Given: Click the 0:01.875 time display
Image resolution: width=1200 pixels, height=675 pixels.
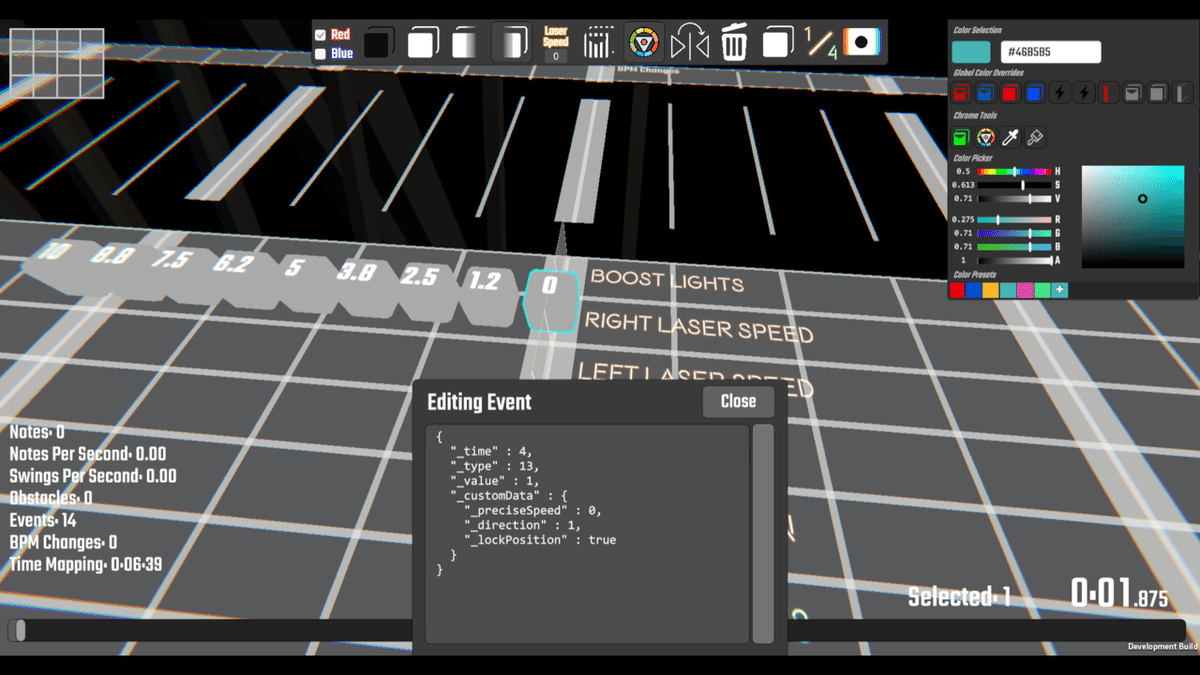Looking at the screenshot, I should [x=1119, y=593].
